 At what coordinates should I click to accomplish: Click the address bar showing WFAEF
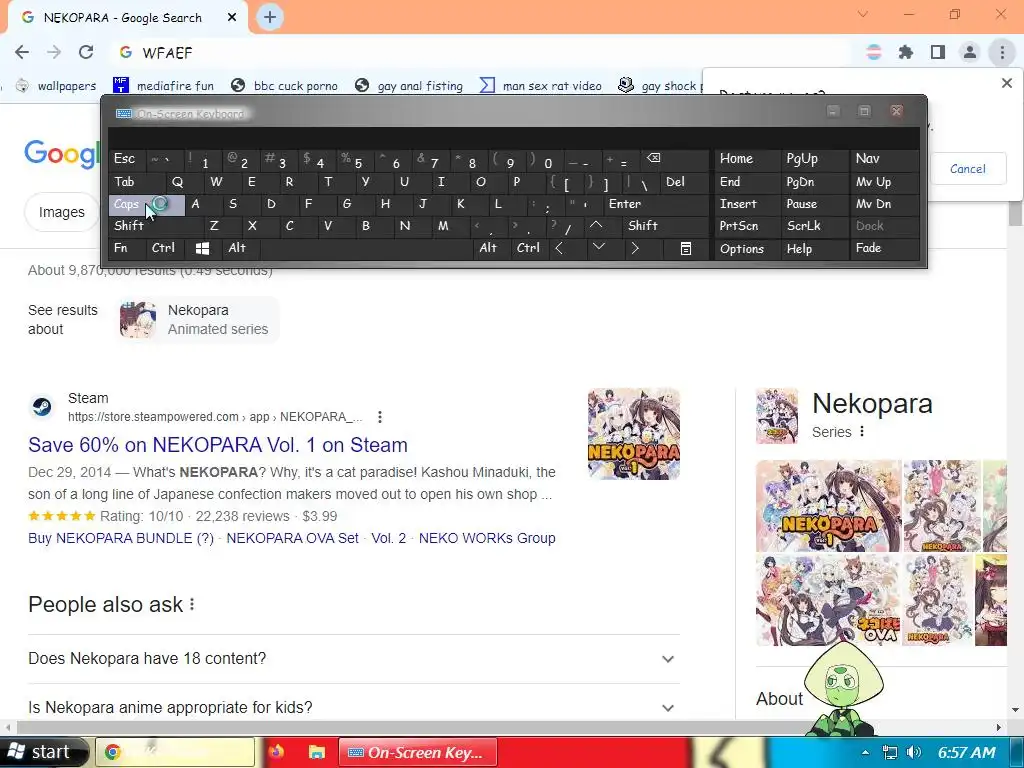(x=483, y=52)
